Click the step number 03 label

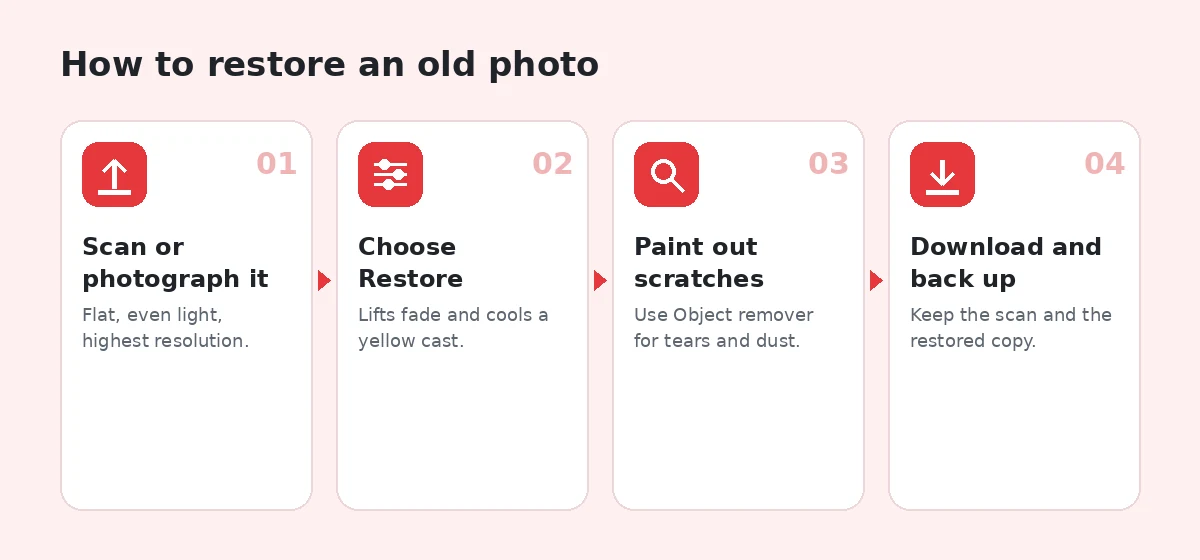pyautogui.click(x=829, y=164)
